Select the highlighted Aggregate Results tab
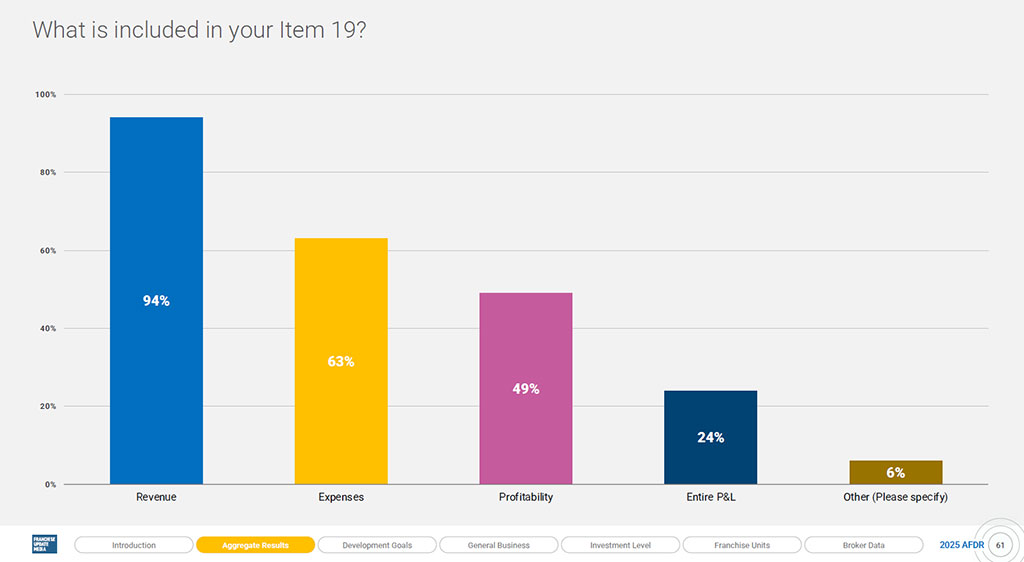The height and width of the screenshot is (562, 1024). 255,545
